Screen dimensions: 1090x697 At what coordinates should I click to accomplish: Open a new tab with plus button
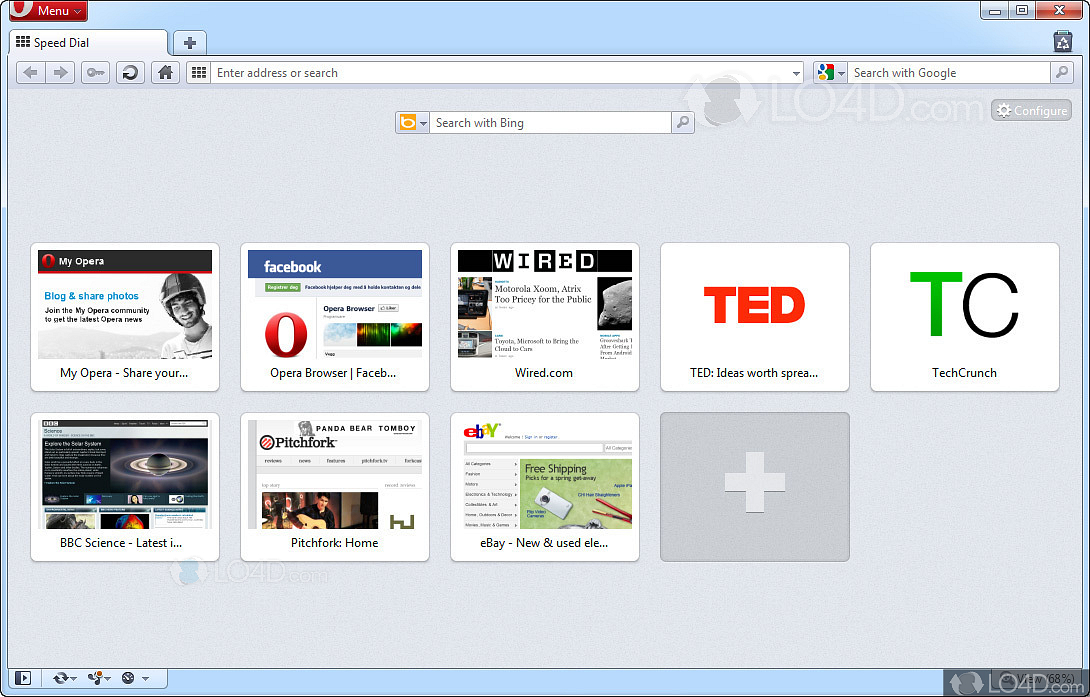190,43
